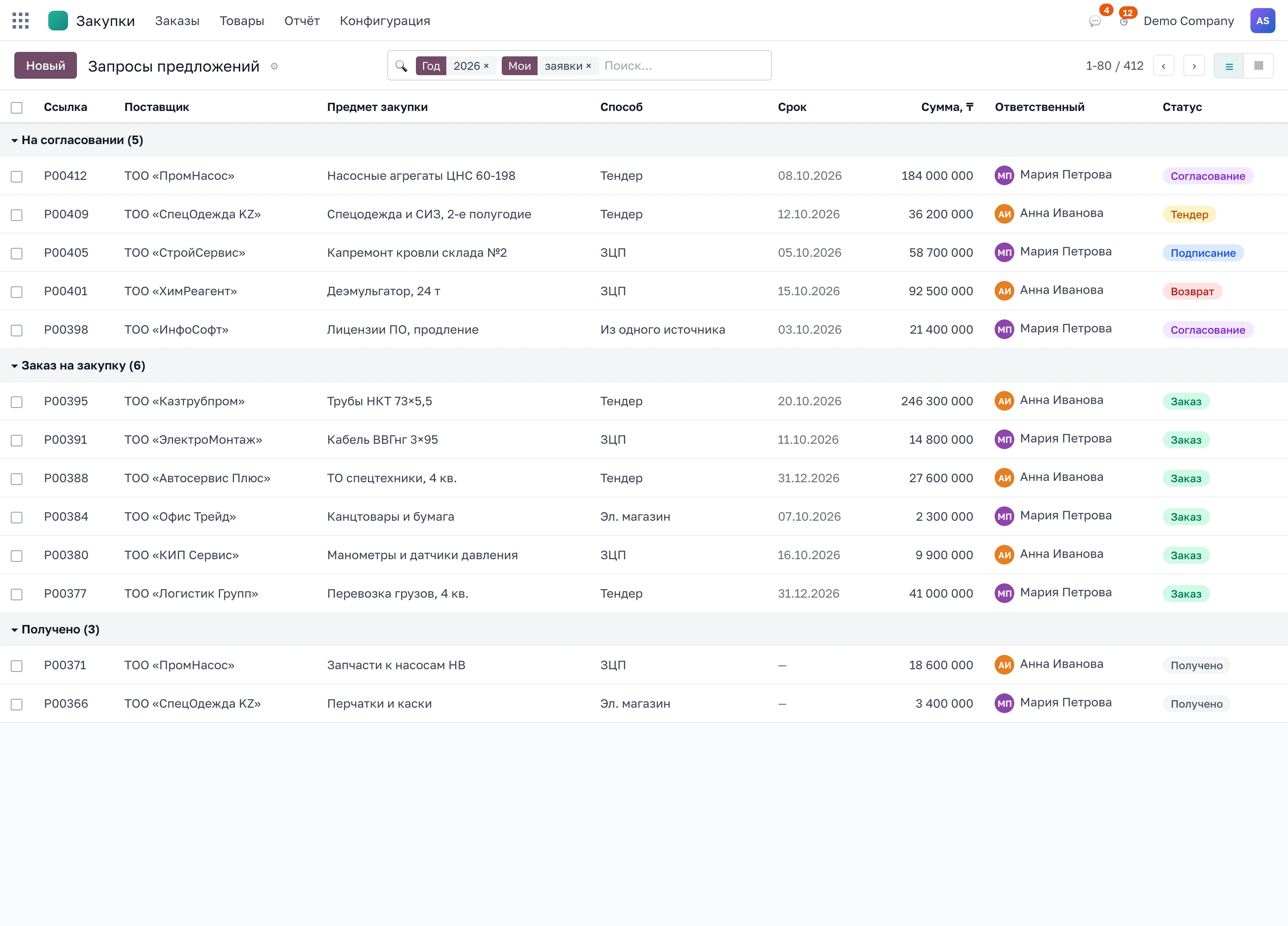Screen dimensions: 1288x926
Task: Click the Новый button
Action: coord(46,66)
